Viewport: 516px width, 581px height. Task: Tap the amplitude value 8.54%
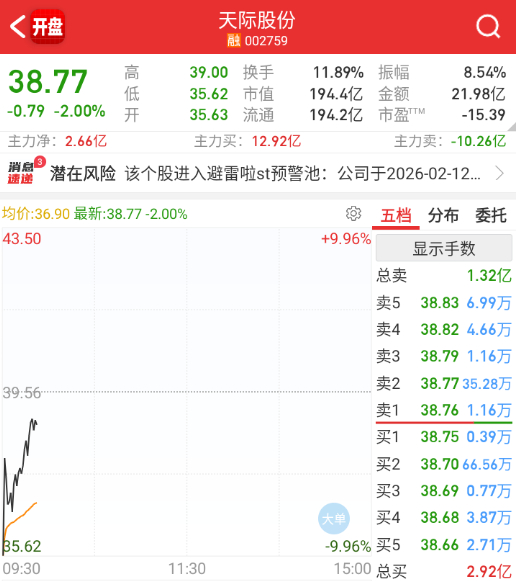coord(485,72)
